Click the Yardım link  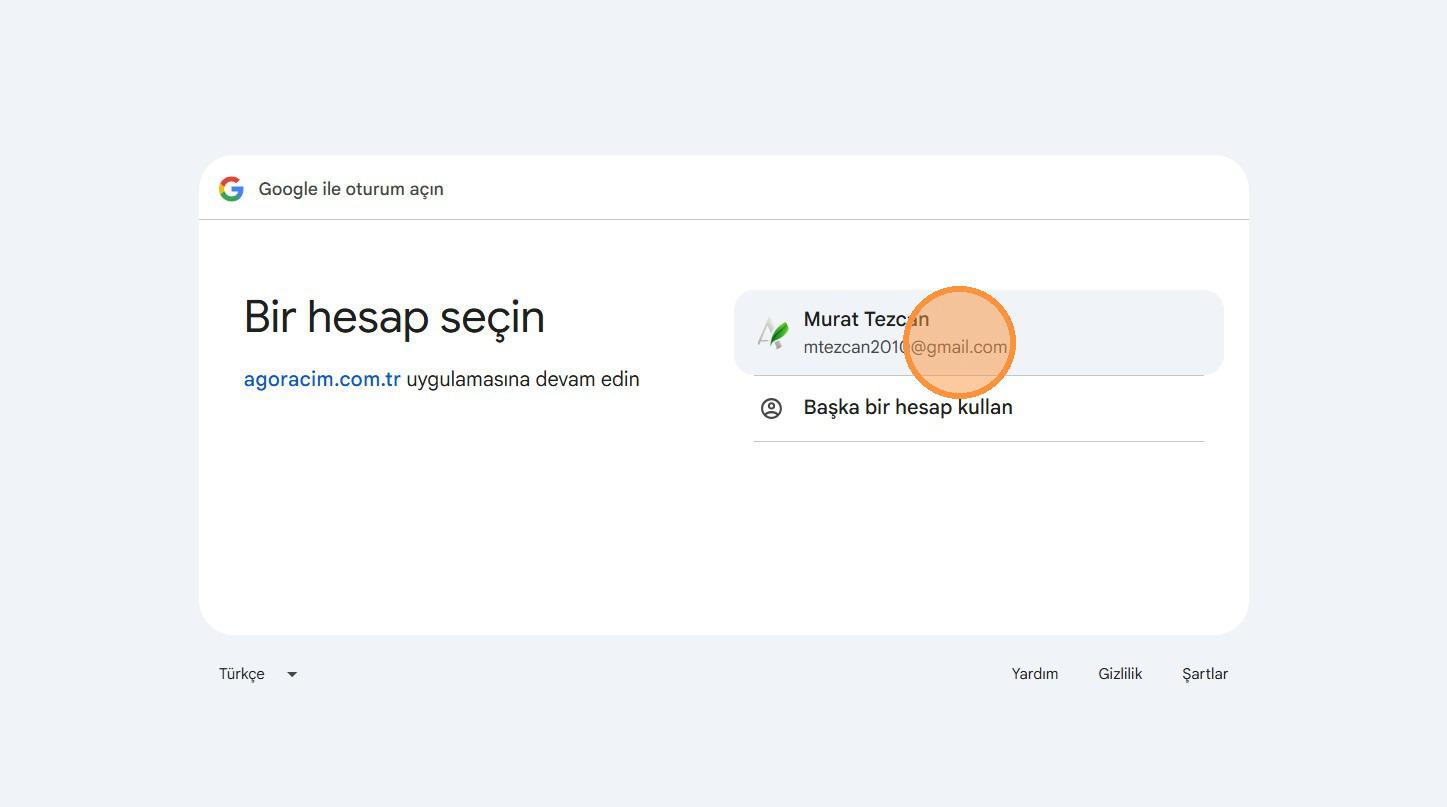1034,674
